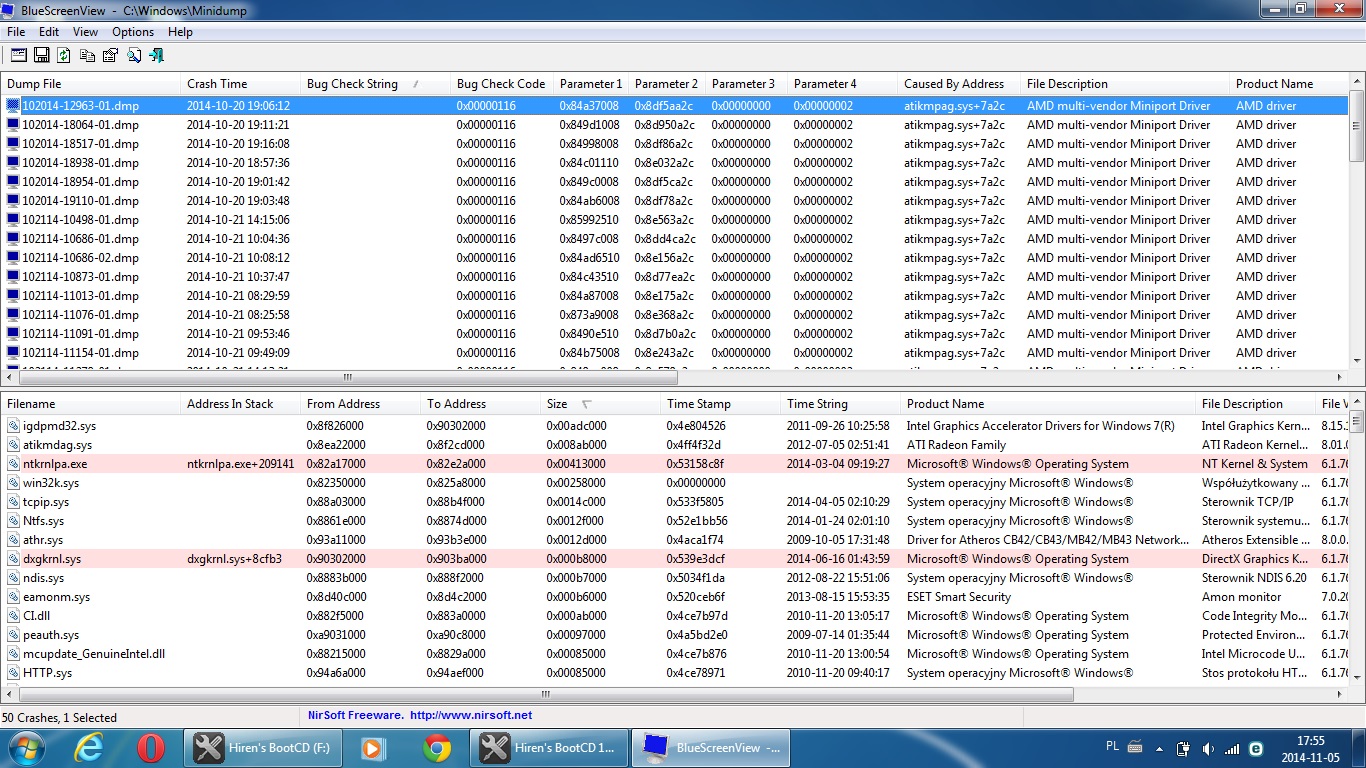
Task: Open Advanced Options from the toolbar
Action: pyautogui.click(x=19, y=55)
